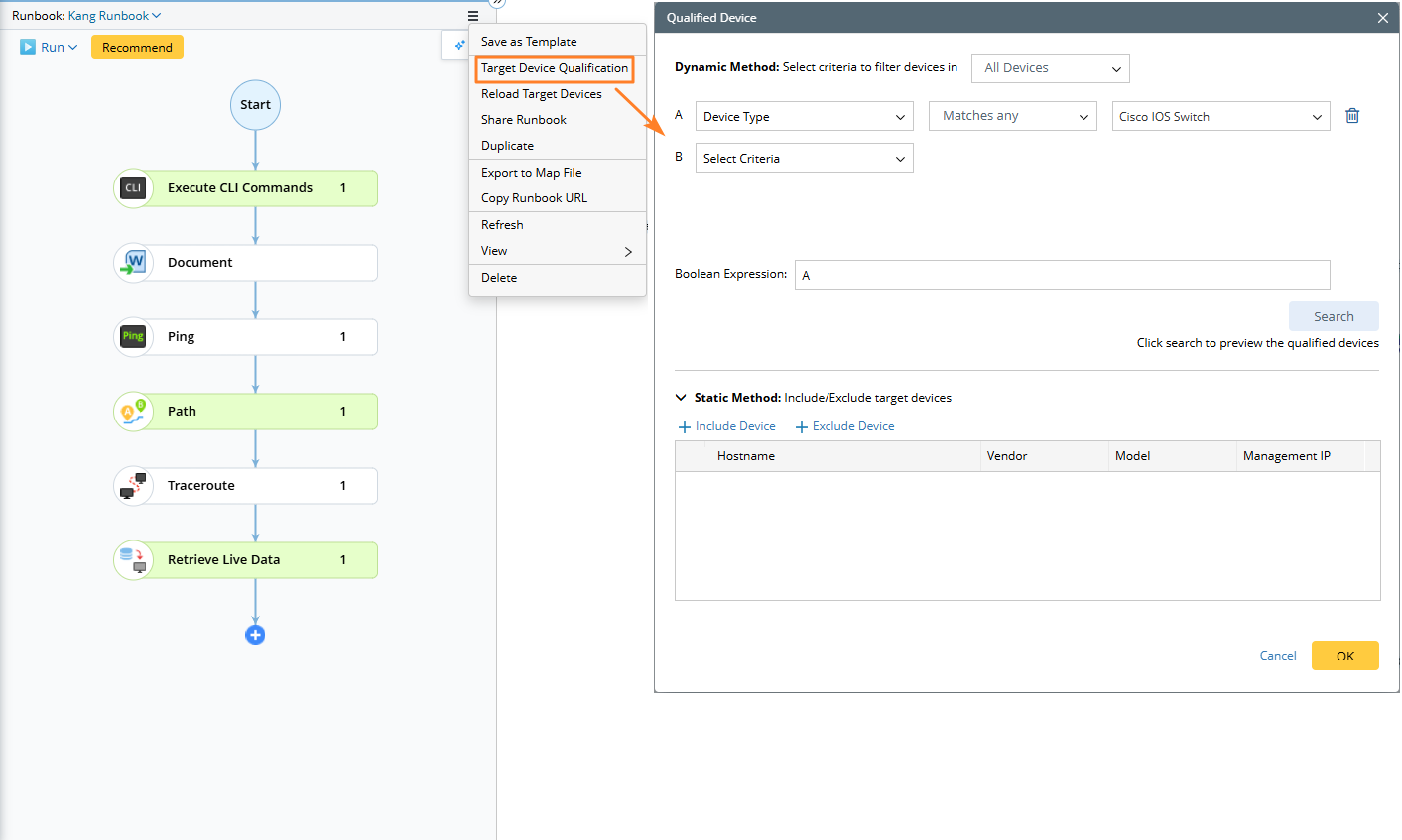
Task: Open the runbook hamburger menu
Action: click(x=473, y=16)
